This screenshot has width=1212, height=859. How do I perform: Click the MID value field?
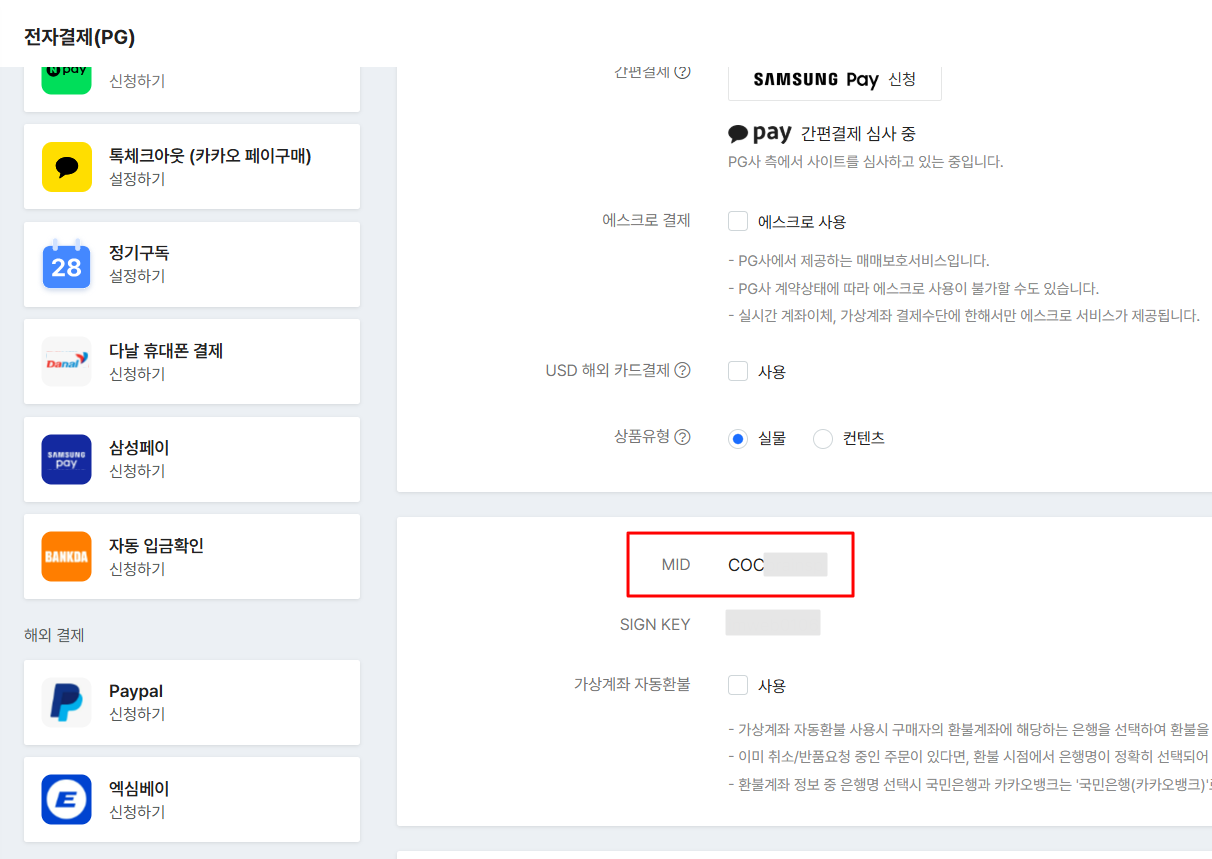click(x=777, y=565)
